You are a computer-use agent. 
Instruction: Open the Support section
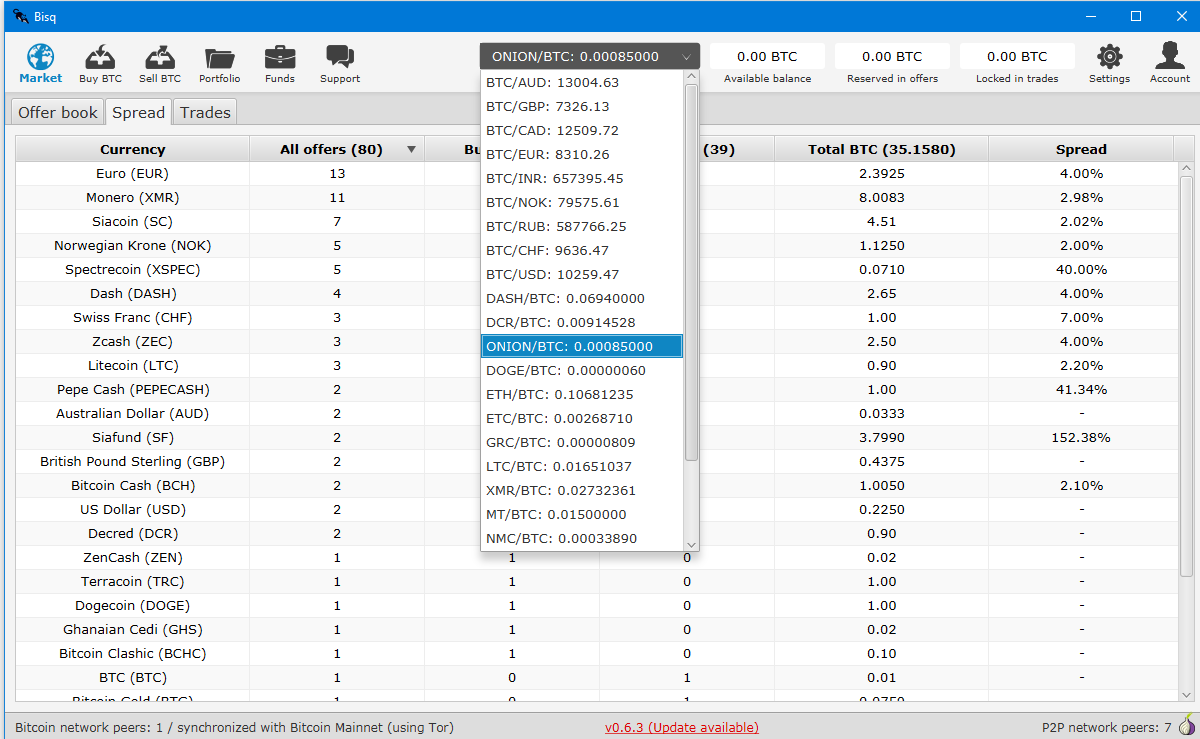click(340, 64)
